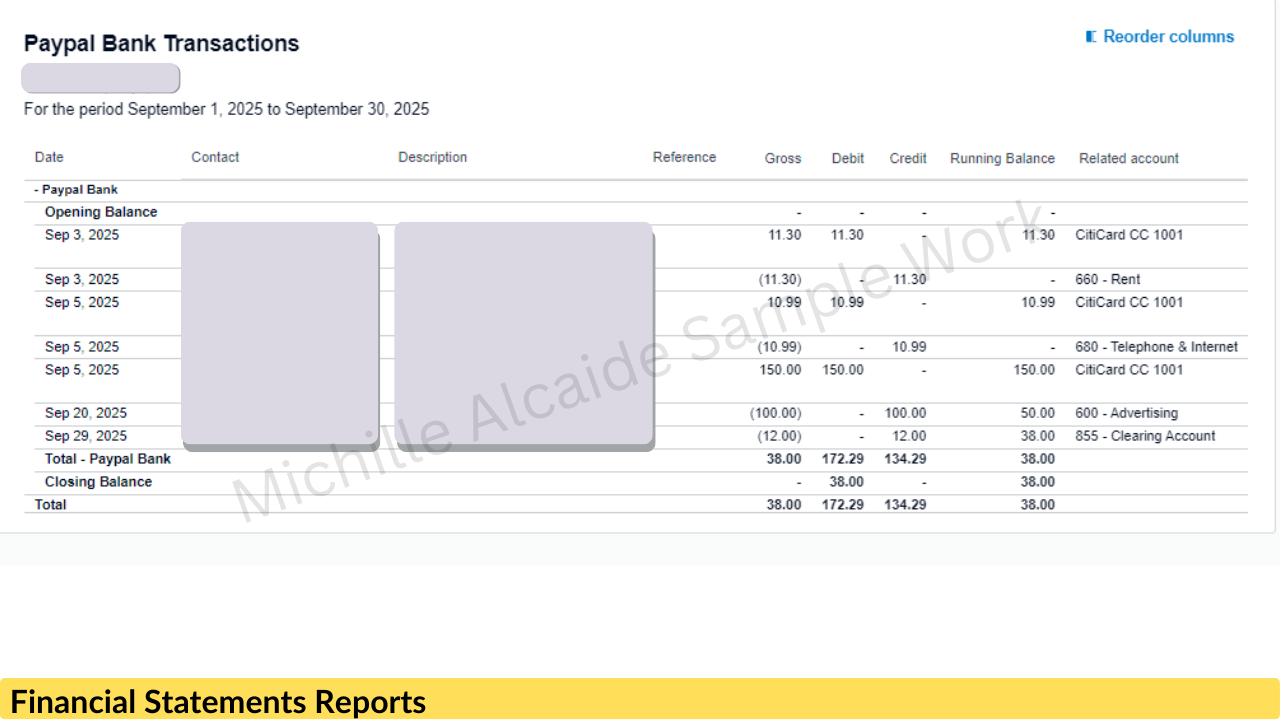The width and height of the screenshot is (1280, 720).
Task: Click 'CitiCard CC 1001' in the 150.00 row
Action: (1129, 370)
